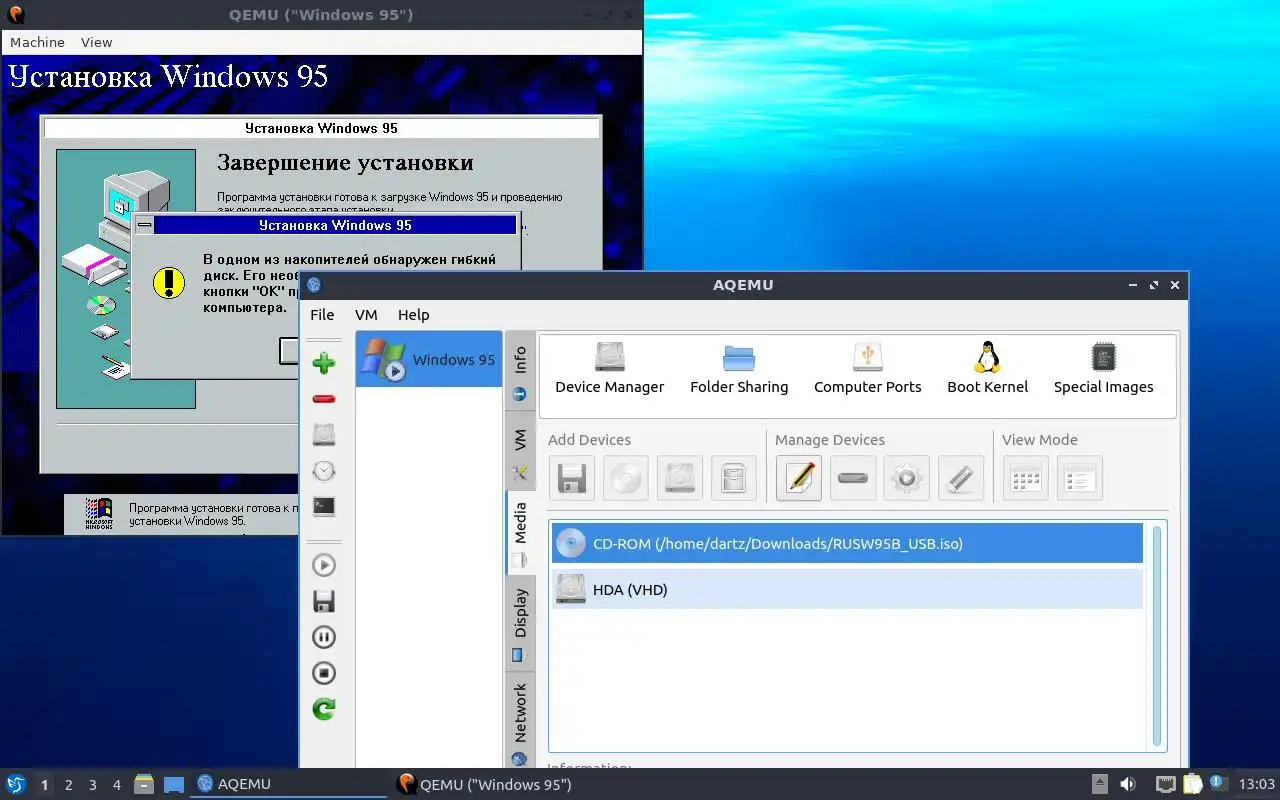1280x800 pixels.
Task: Click the Установка Windows 95 dialog system menu button
Action: click(144, 225)
